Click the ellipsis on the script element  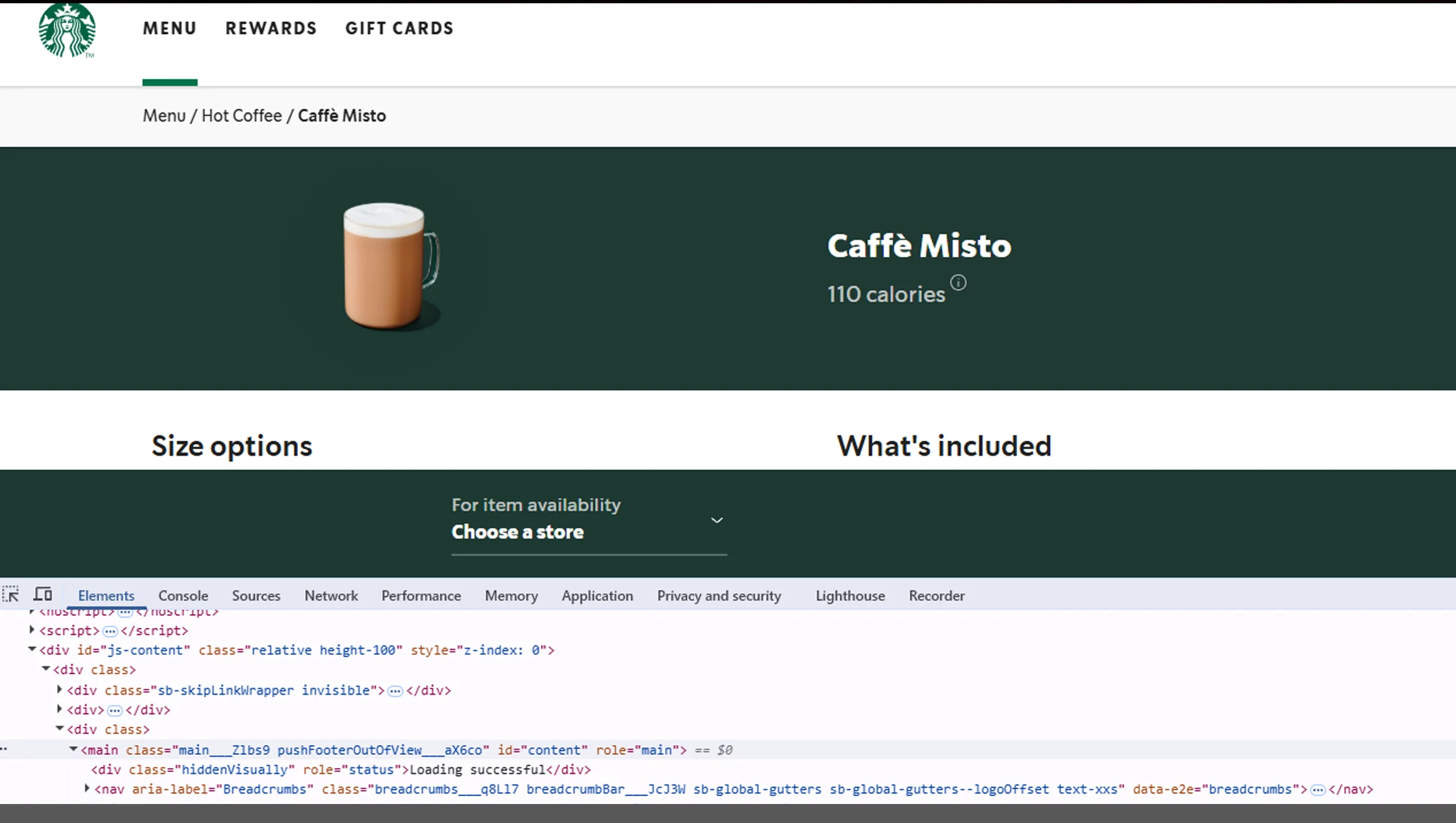109,631
